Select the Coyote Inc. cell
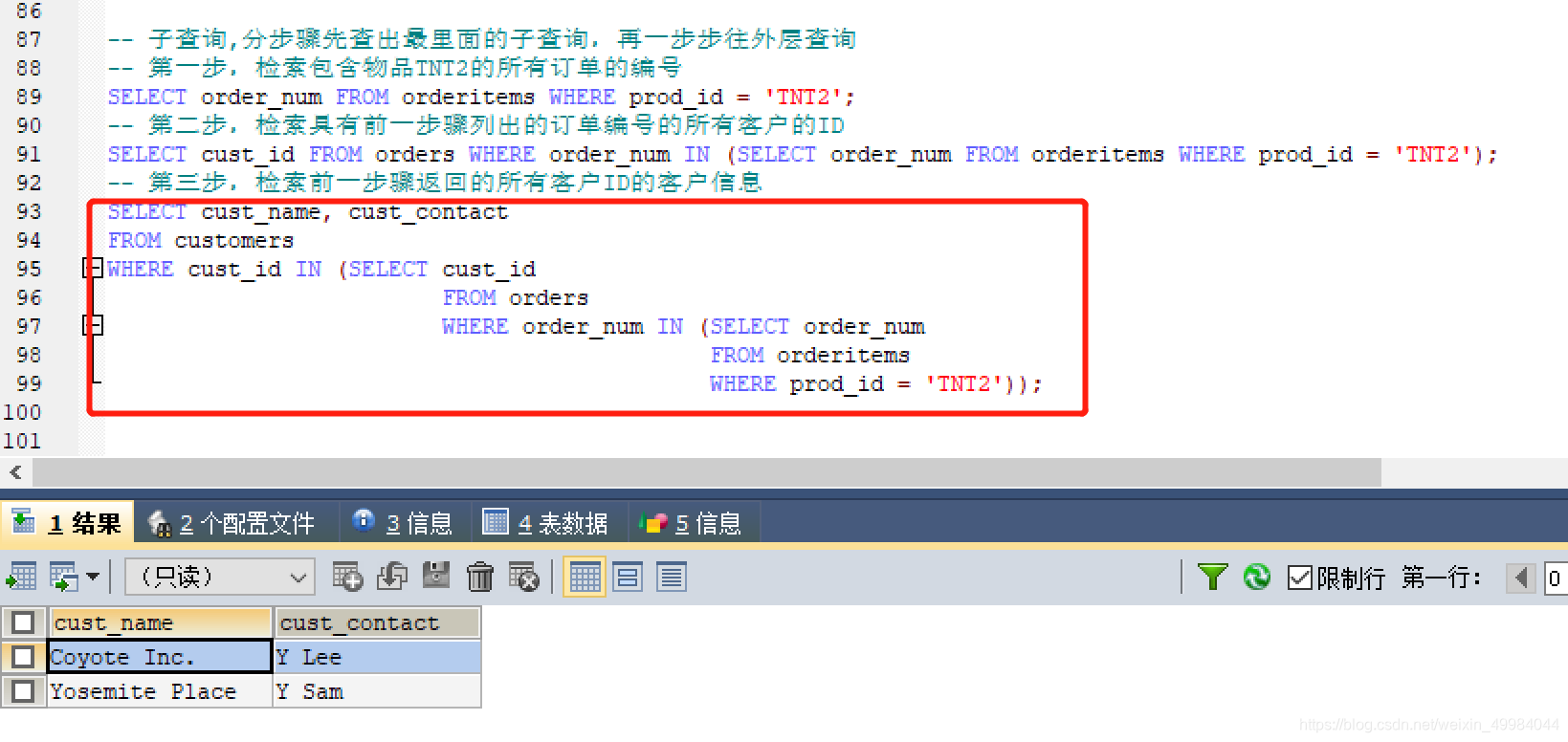Screen dimensions: 1568x742 point(160,657)
